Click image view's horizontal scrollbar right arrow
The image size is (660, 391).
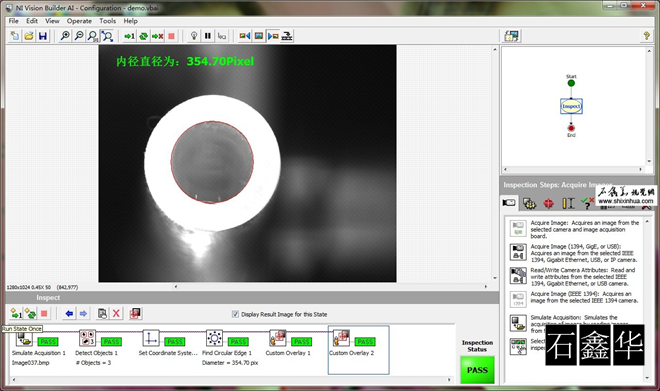[x=485, y=287]
